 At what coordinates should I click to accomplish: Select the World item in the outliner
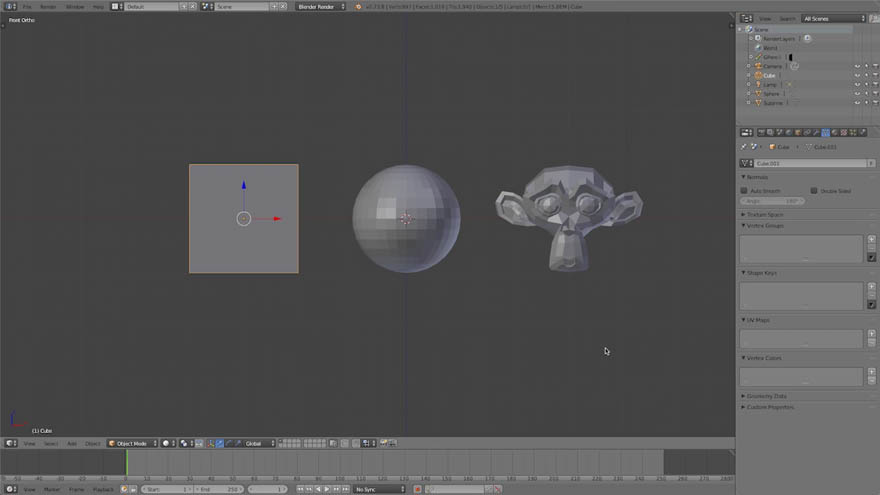pyautogui.click(x=770, y=48)
